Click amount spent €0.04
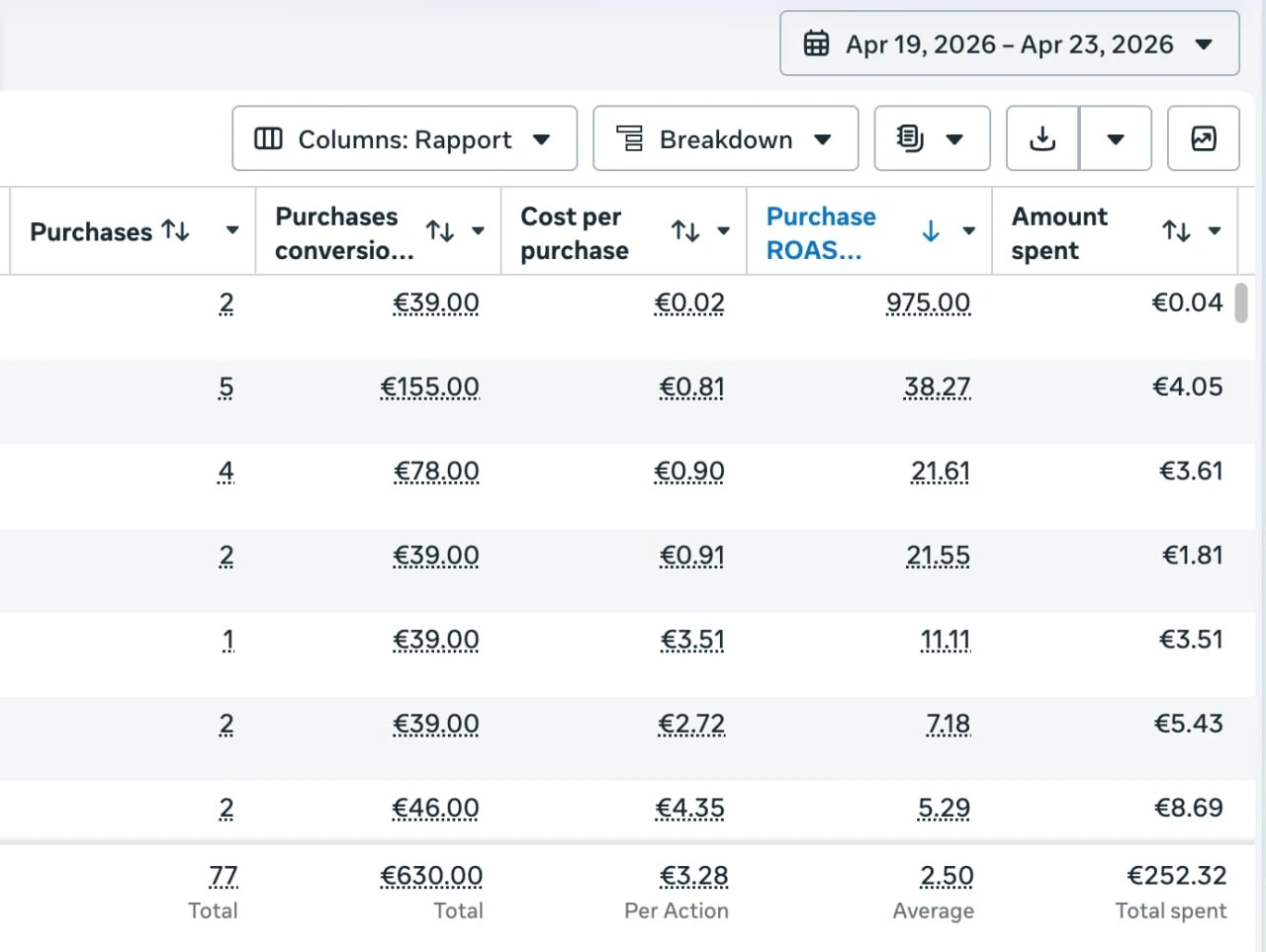 (1187, 302)
